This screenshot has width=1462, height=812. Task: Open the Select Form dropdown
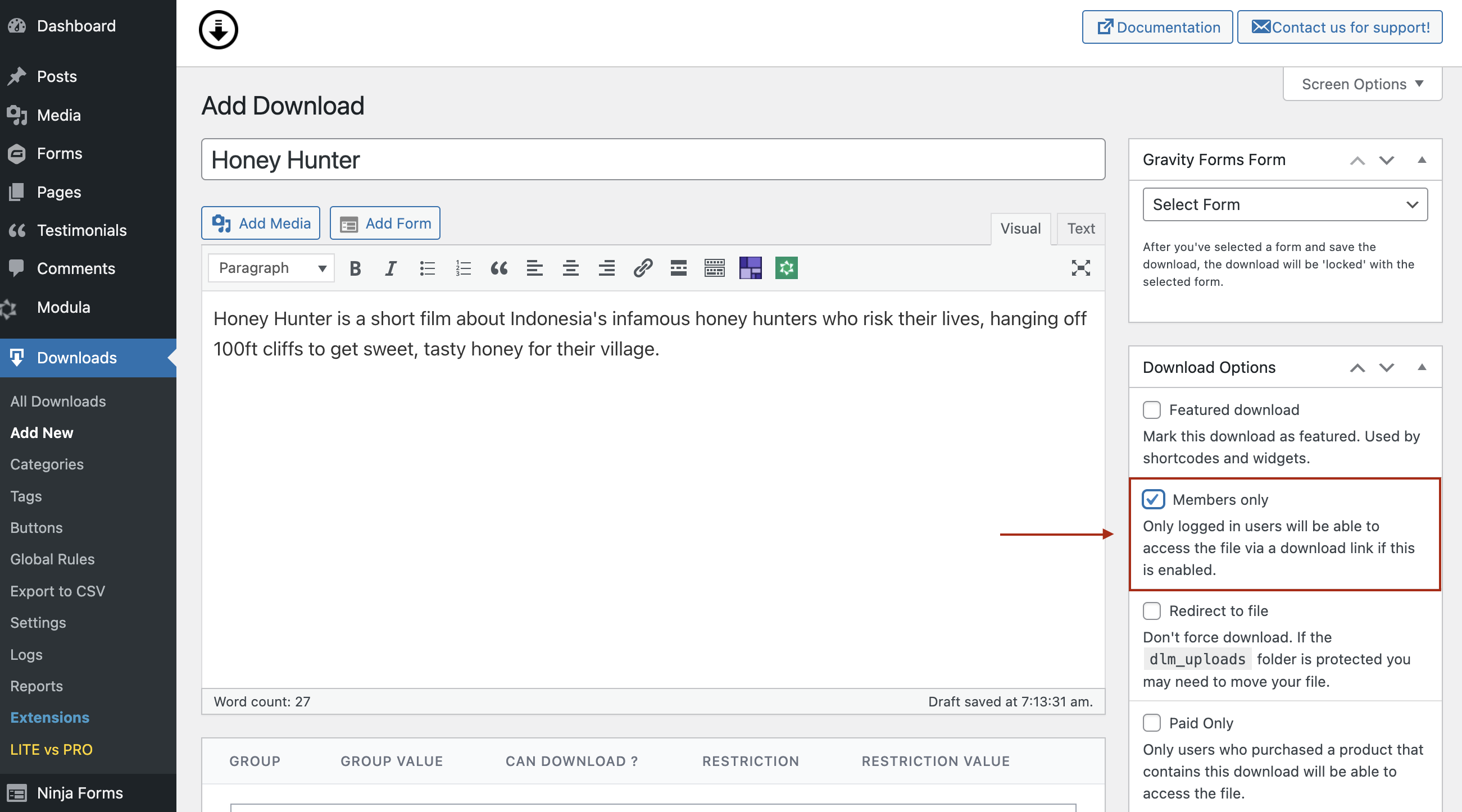pos(1285,204)
